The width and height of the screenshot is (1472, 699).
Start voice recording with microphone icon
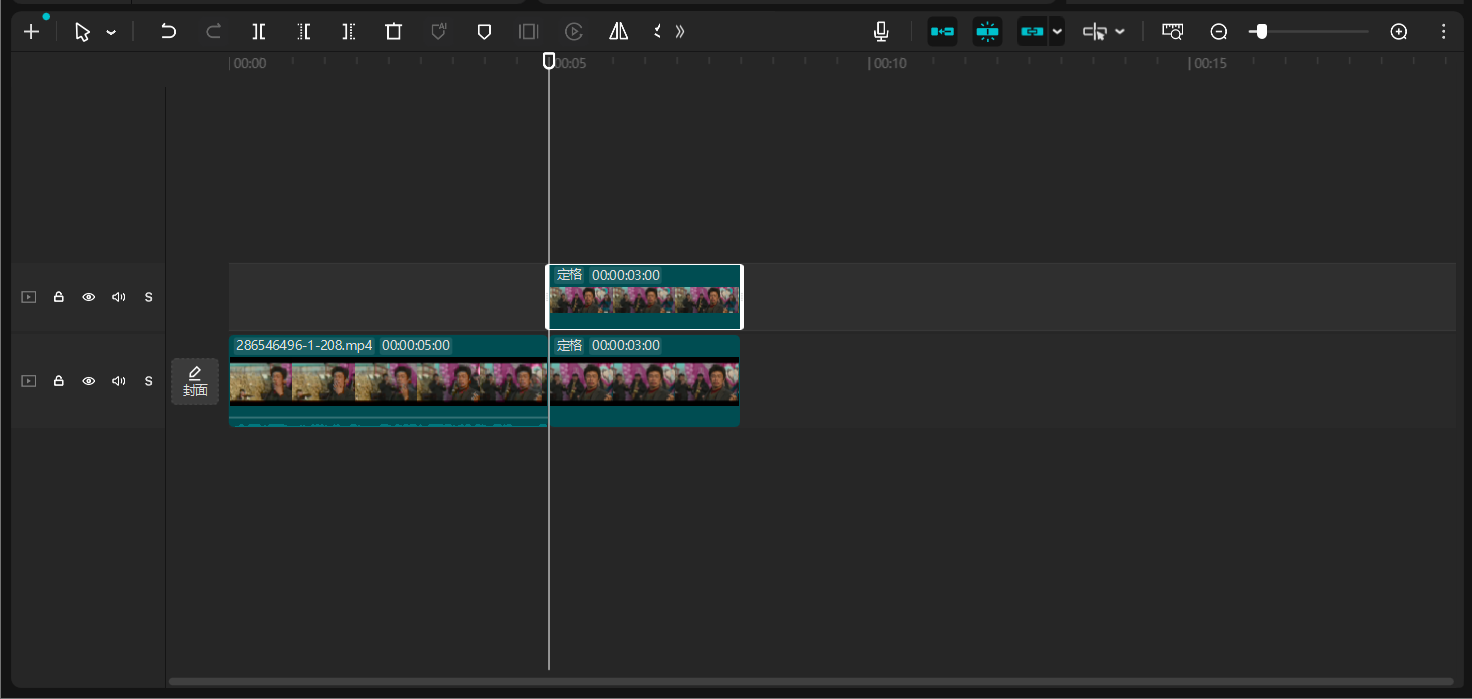881,32
